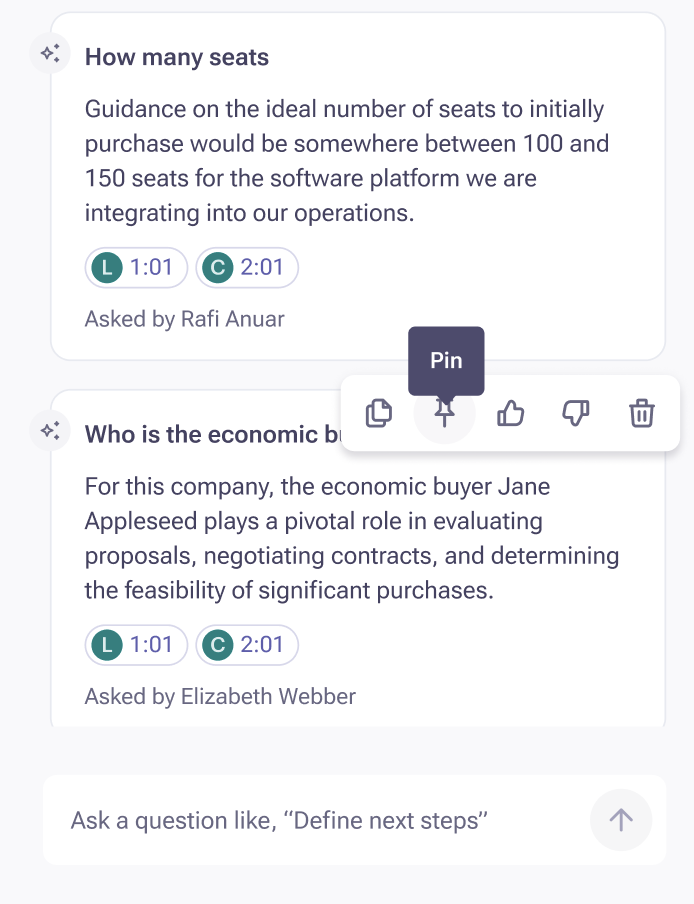This screenshot has width=694, height=904.
Task: Click the Jane Appleseed answer paragraph
Action: [352, 538]
